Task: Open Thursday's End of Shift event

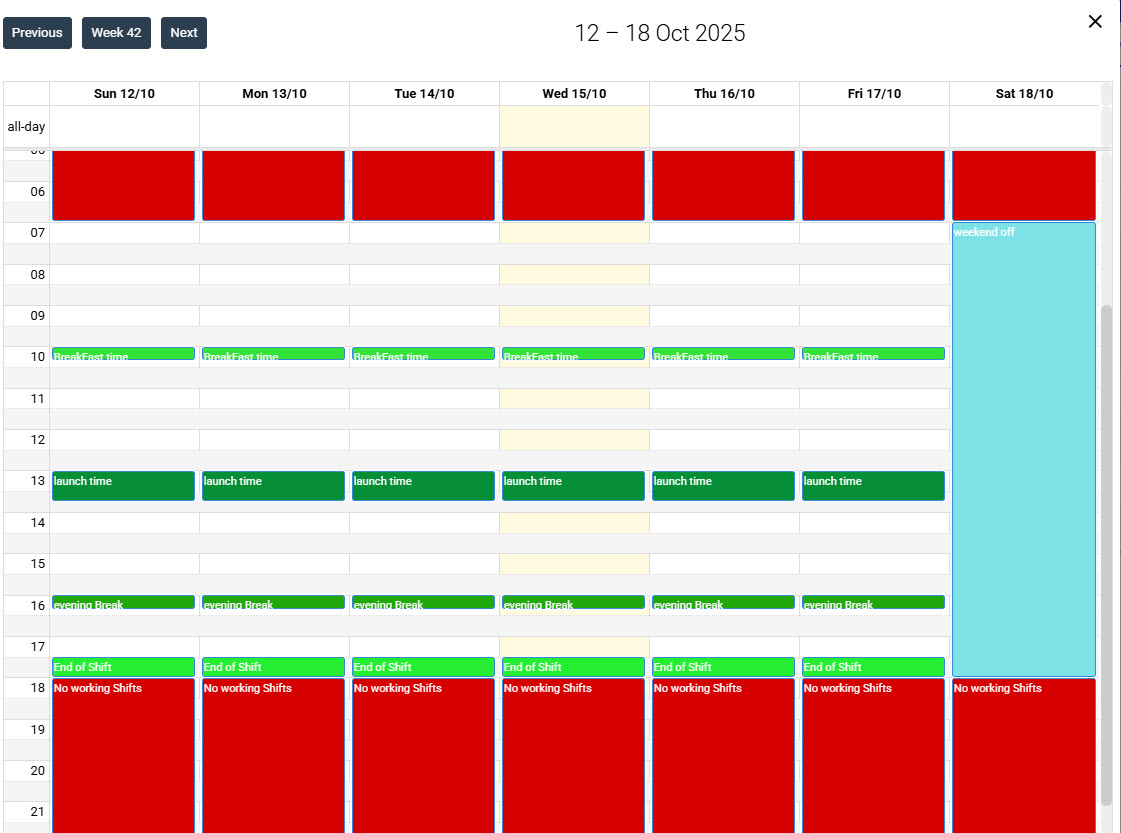Action: coord(723,666)
